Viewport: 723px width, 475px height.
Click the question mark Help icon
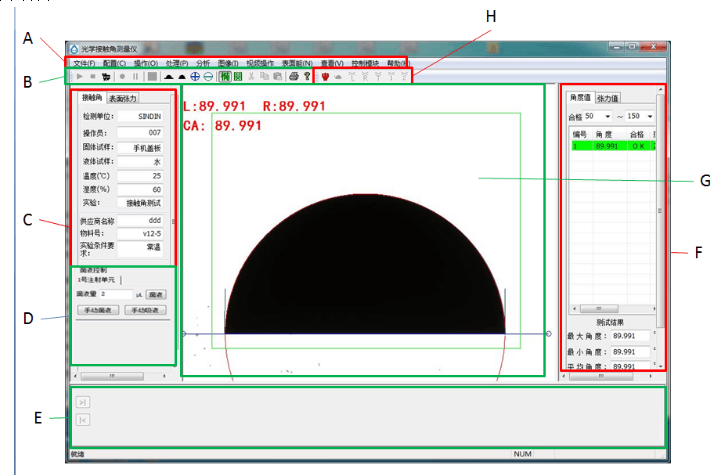click(x=307, y=77)
